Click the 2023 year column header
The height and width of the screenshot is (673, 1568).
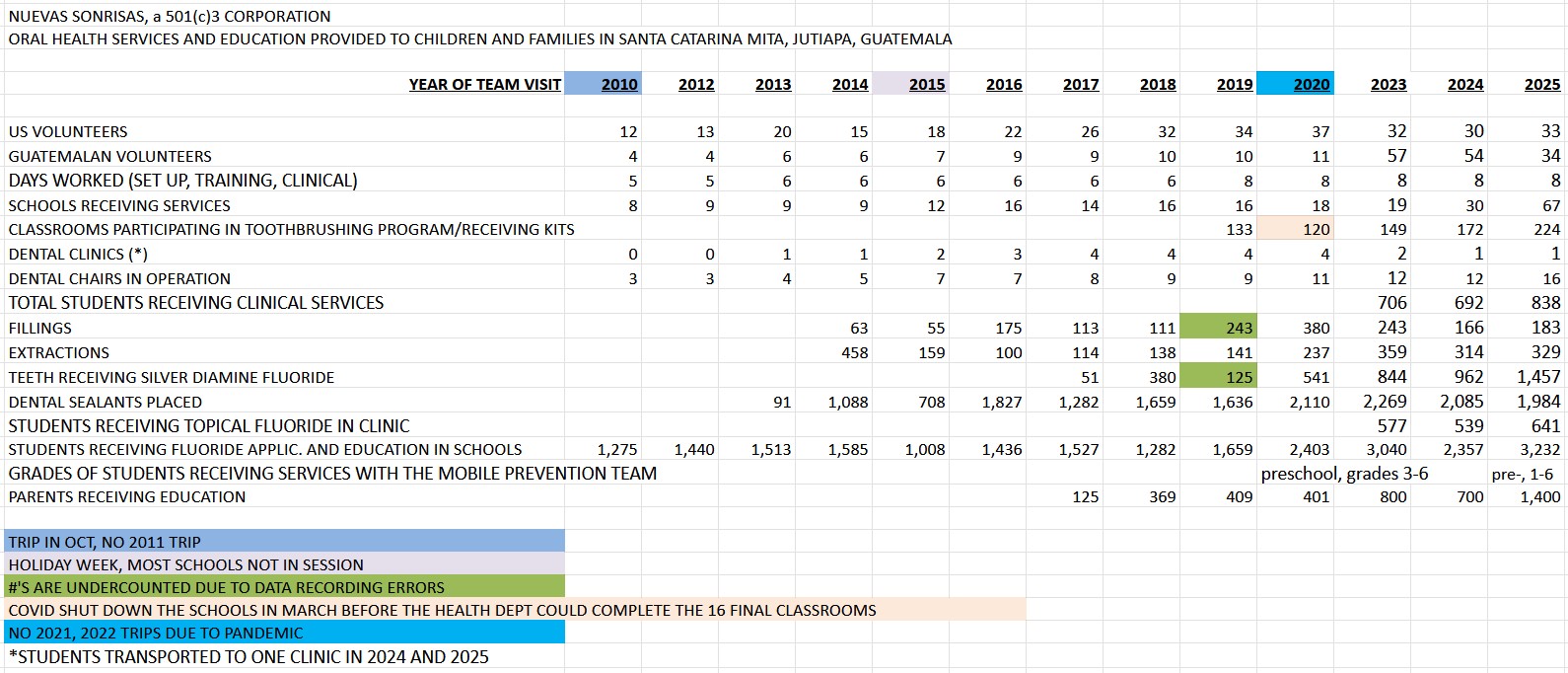[x=1389, y=85]
